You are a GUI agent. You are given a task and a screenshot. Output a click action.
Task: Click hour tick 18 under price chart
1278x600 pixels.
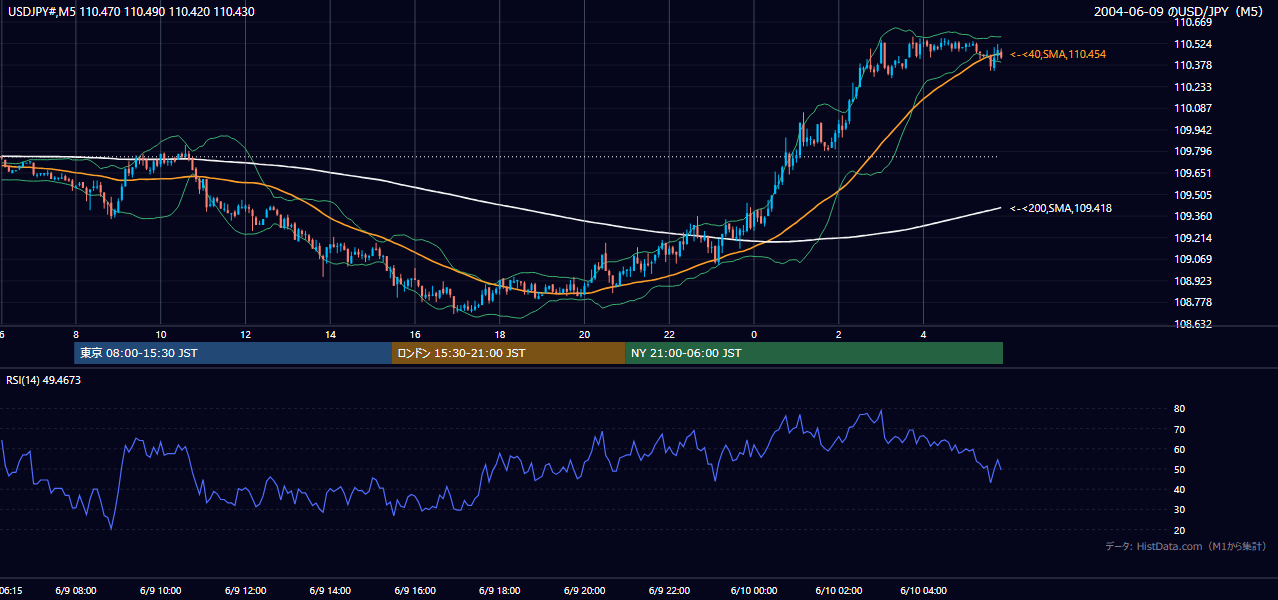coord(500,334)
